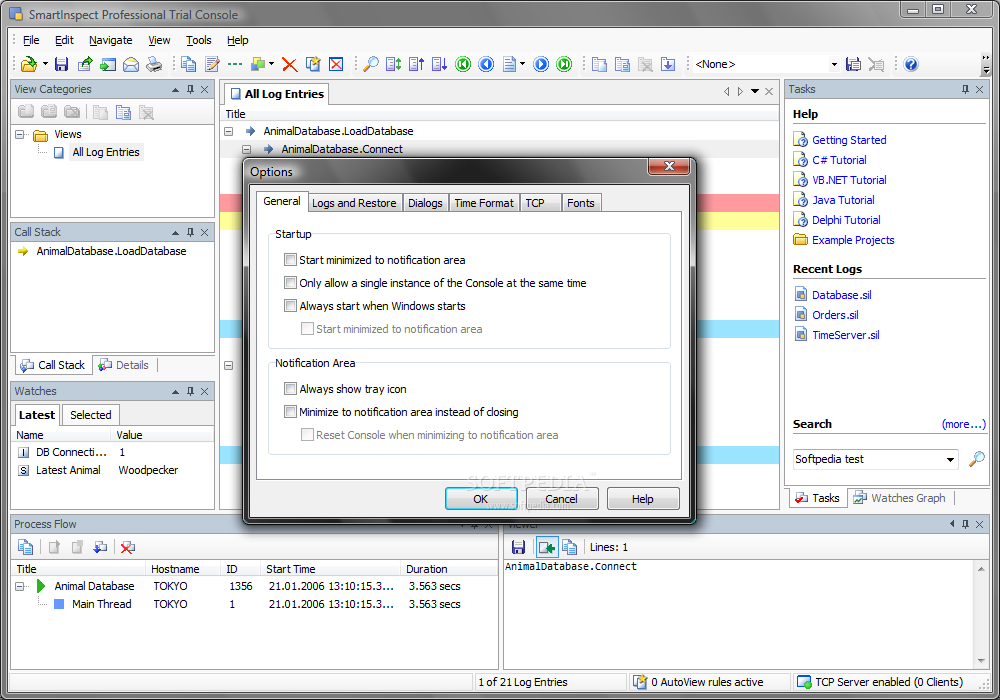The image size is (1000, 700).
Task: Collapse the AnimalDatabase.Connect log entry
Action: 246,149
